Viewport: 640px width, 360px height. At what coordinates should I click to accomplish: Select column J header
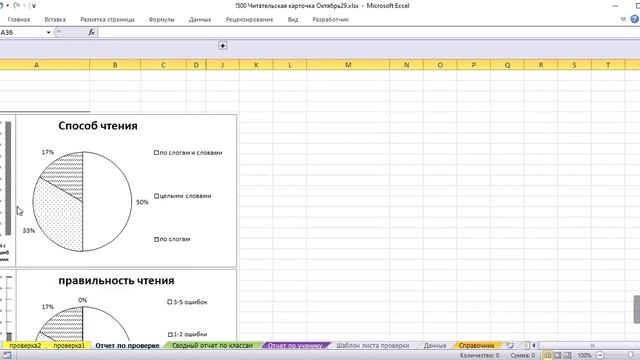click(222, 65)
